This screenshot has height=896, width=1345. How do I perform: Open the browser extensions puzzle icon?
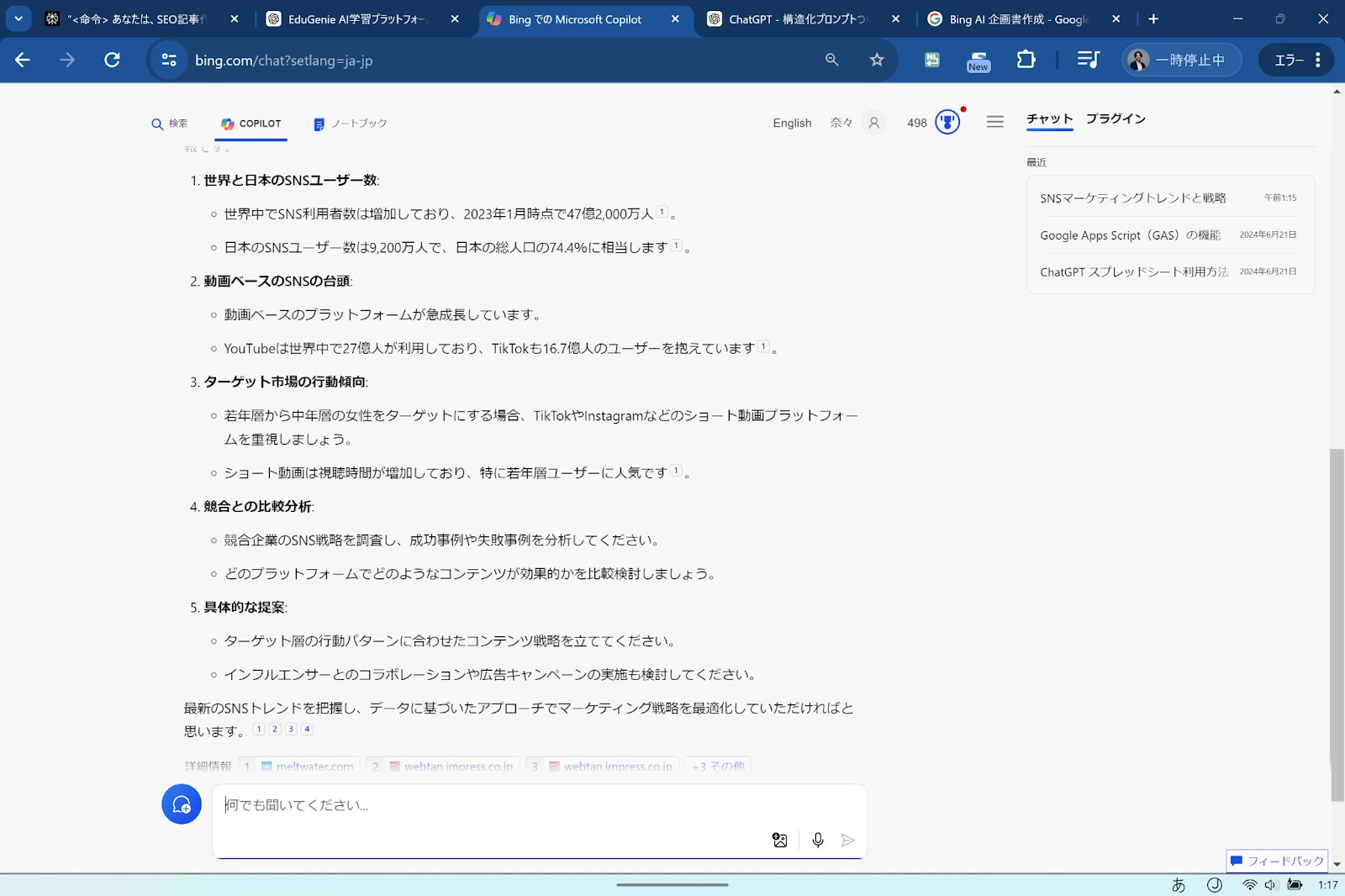(x=1026, y=60)
